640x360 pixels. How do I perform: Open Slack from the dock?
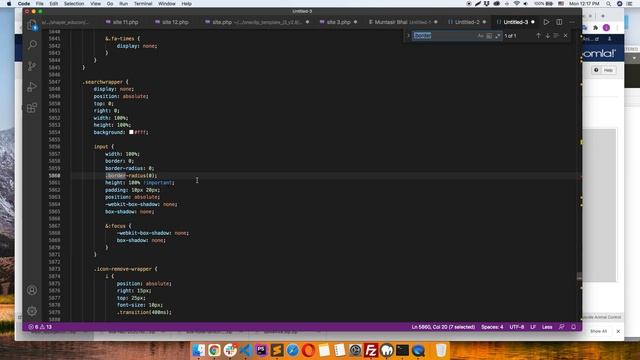pos(230,350)
